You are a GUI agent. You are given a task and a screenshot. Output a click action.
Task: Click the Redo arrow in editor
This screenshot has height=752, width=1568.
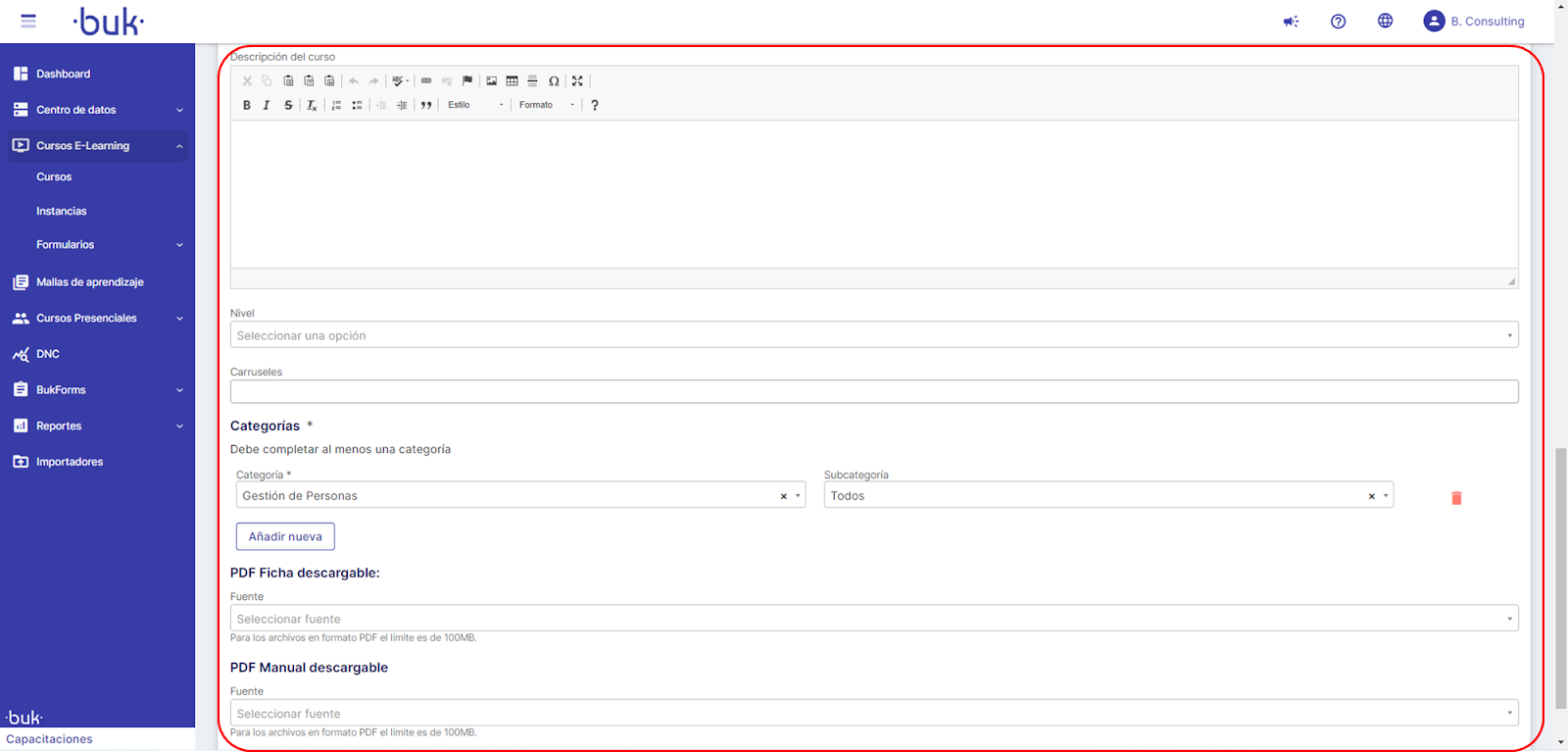[373, 81]
